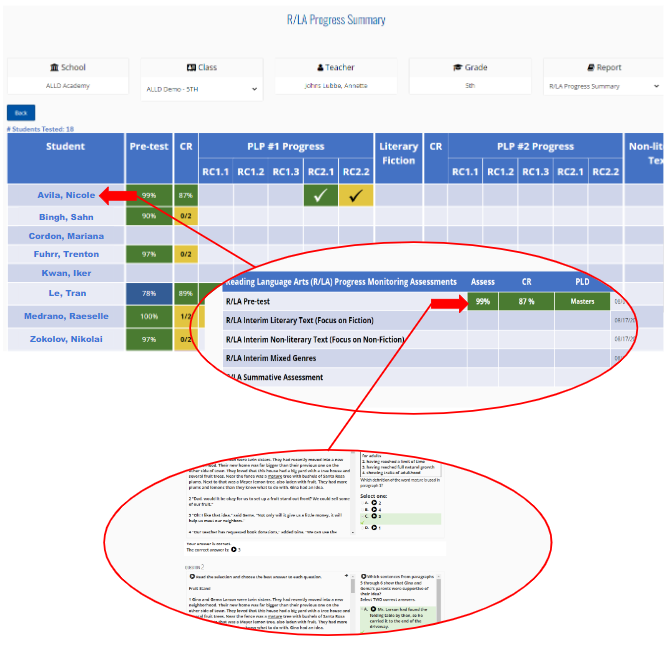Click yellow checkmark under PLP #1 RC2.2
Screen dimensions: 672x648
tap(355, 196)
